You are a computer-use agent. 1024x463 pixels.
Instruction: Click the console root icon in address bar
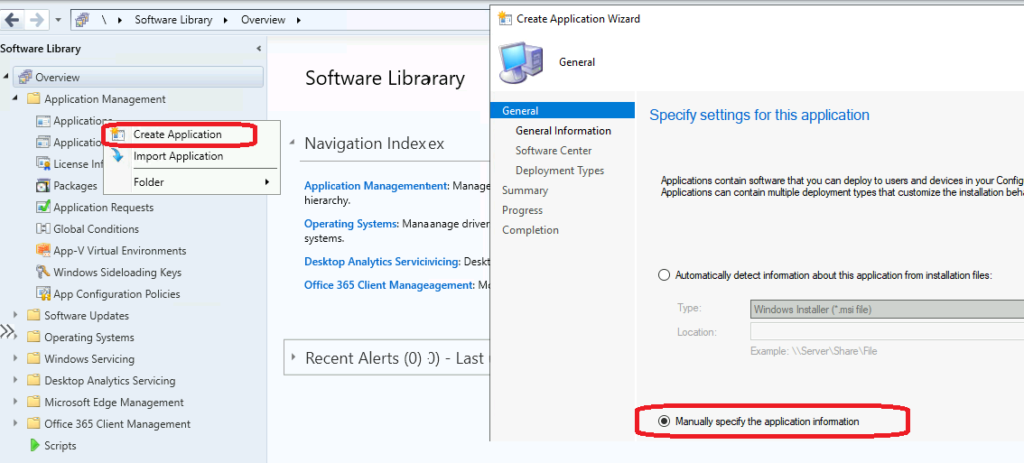point(82,20)
